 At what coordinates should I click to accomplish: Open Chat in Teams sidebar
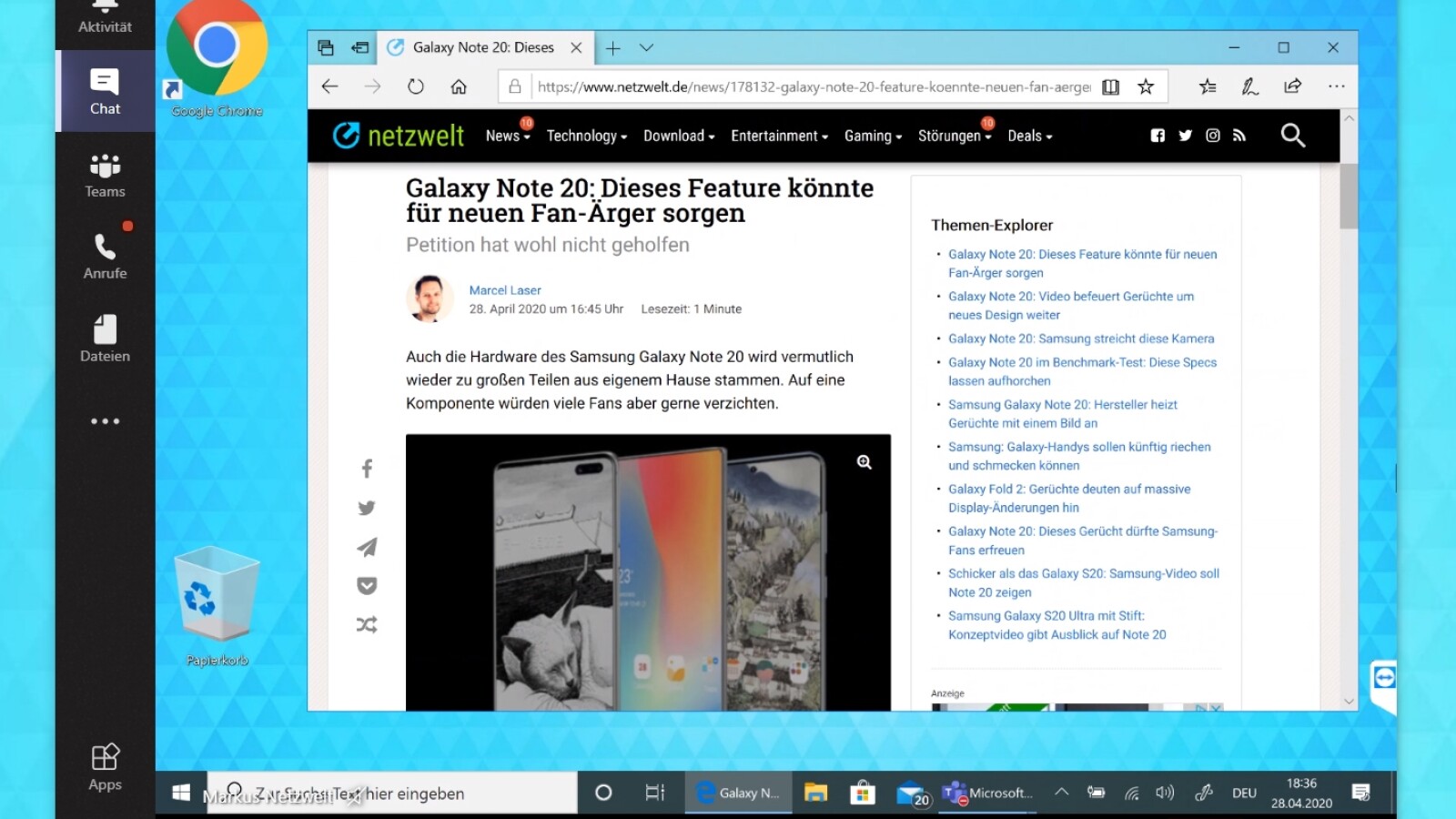tap(105, 92)
